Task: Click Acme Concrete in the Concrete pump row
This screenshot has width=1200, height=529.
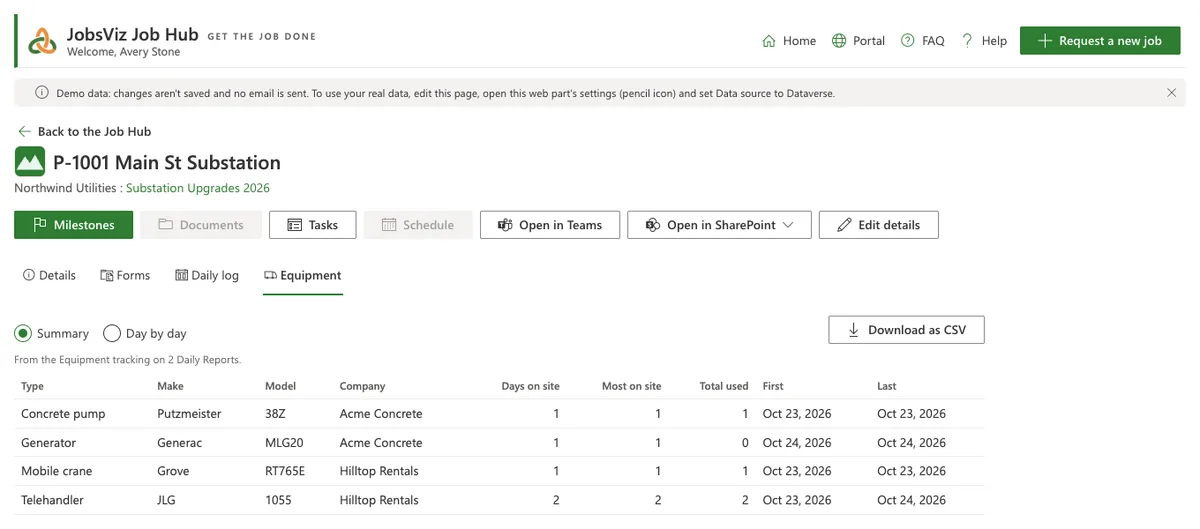Action: [x=381, y=414]
